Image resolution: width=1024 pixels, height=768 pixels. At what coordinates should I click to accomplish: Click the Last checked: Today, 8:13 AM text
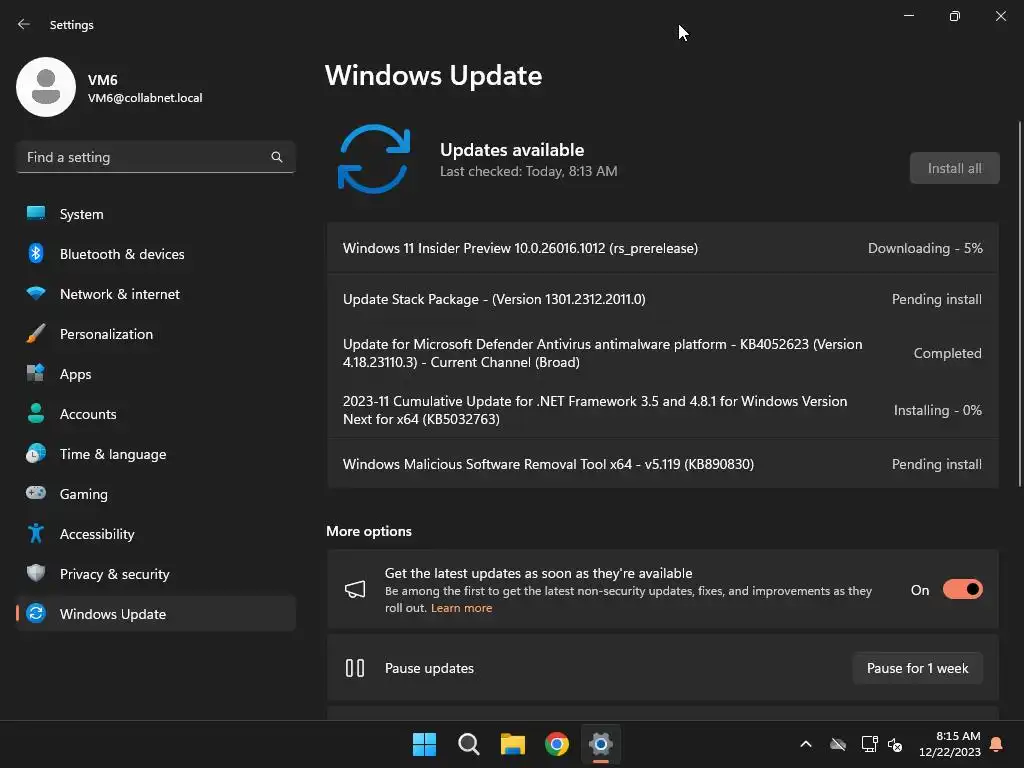[x=528, y=171]
